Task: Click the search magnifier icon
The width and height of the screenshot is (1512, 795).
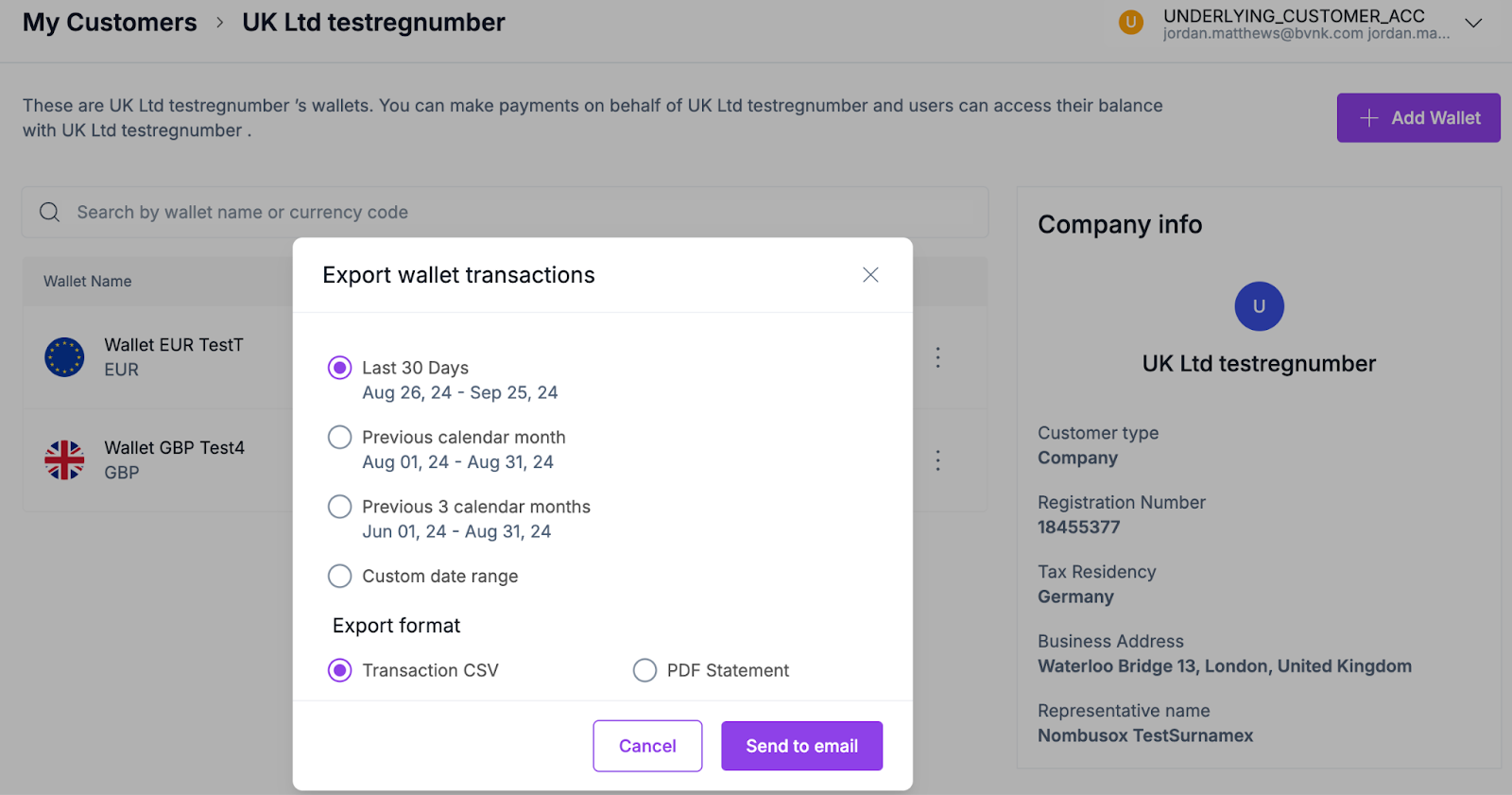Action: [49, 213]
